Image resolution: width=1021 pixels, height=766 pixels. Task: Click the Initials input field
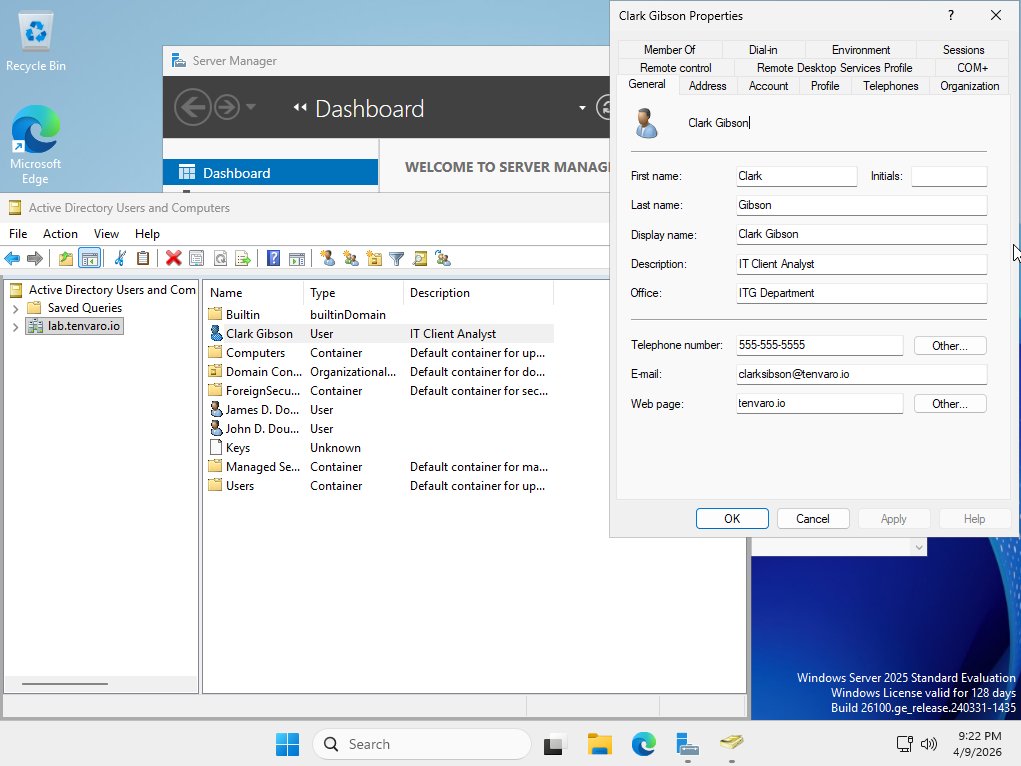949,176
